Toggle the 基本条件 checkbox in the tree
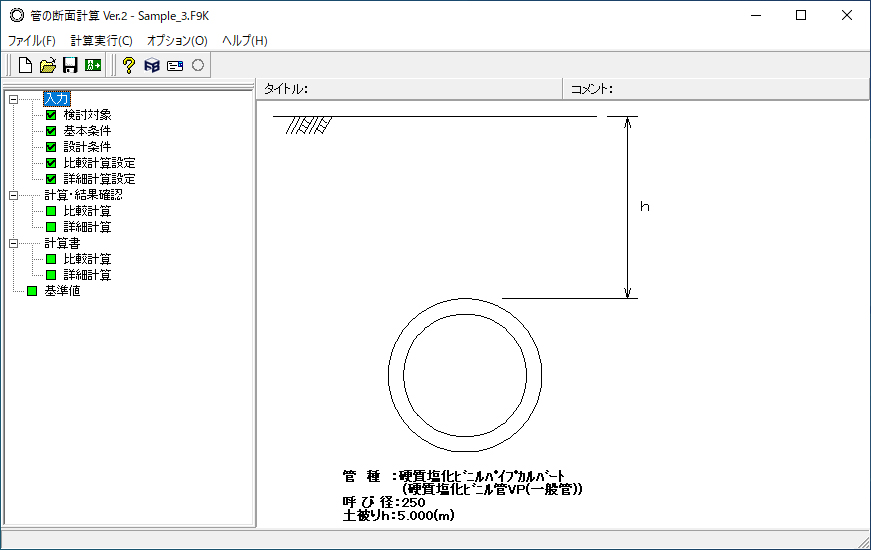 (51, 131)
